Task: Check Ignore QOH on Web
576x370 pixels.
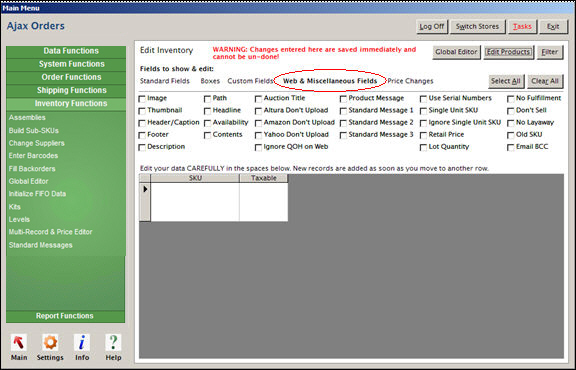Action: click(x=259, y=147)
